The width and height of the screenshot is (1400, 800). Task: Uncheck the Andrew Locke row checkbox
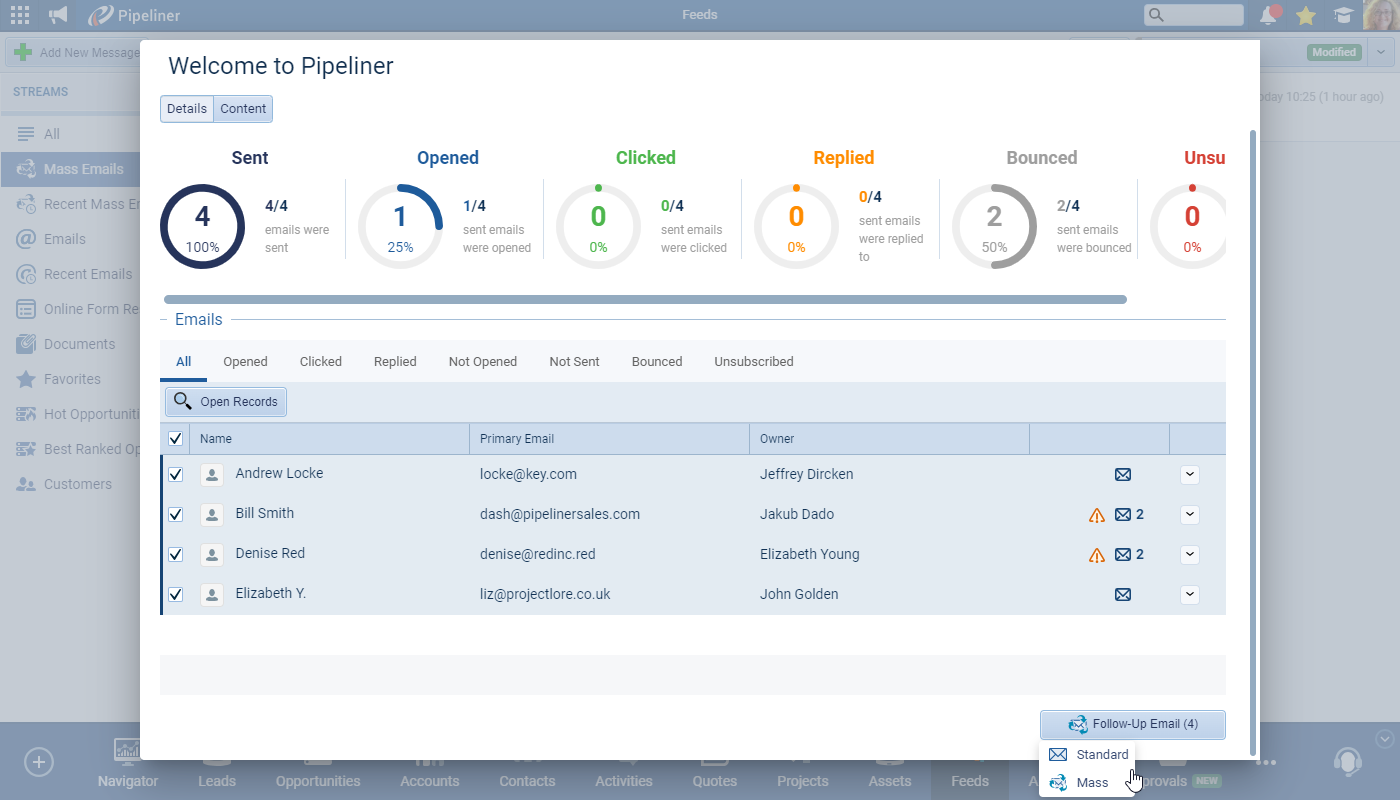(175, 474)
